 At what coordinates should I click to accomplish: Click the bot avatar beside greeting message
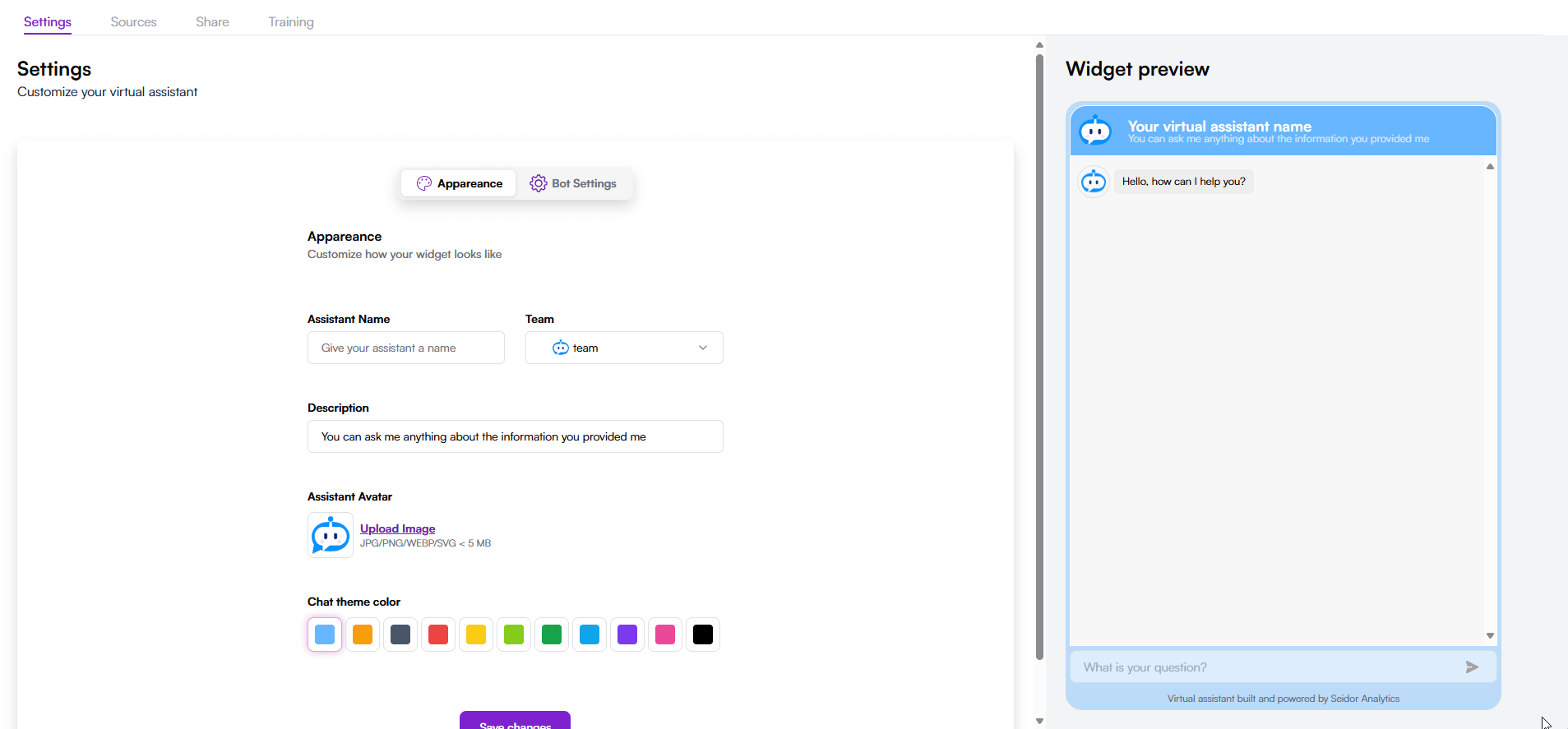point(1094,182)
